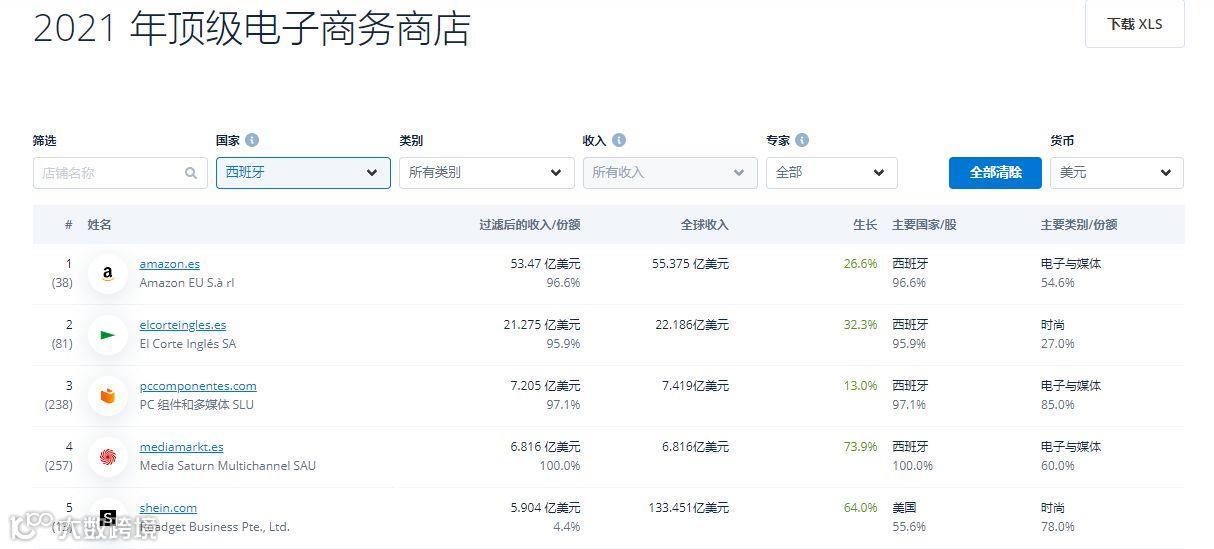Focus the 店铺名称 search input
The width and height of the screenshot is (1214, 549).
pos(120,173)
